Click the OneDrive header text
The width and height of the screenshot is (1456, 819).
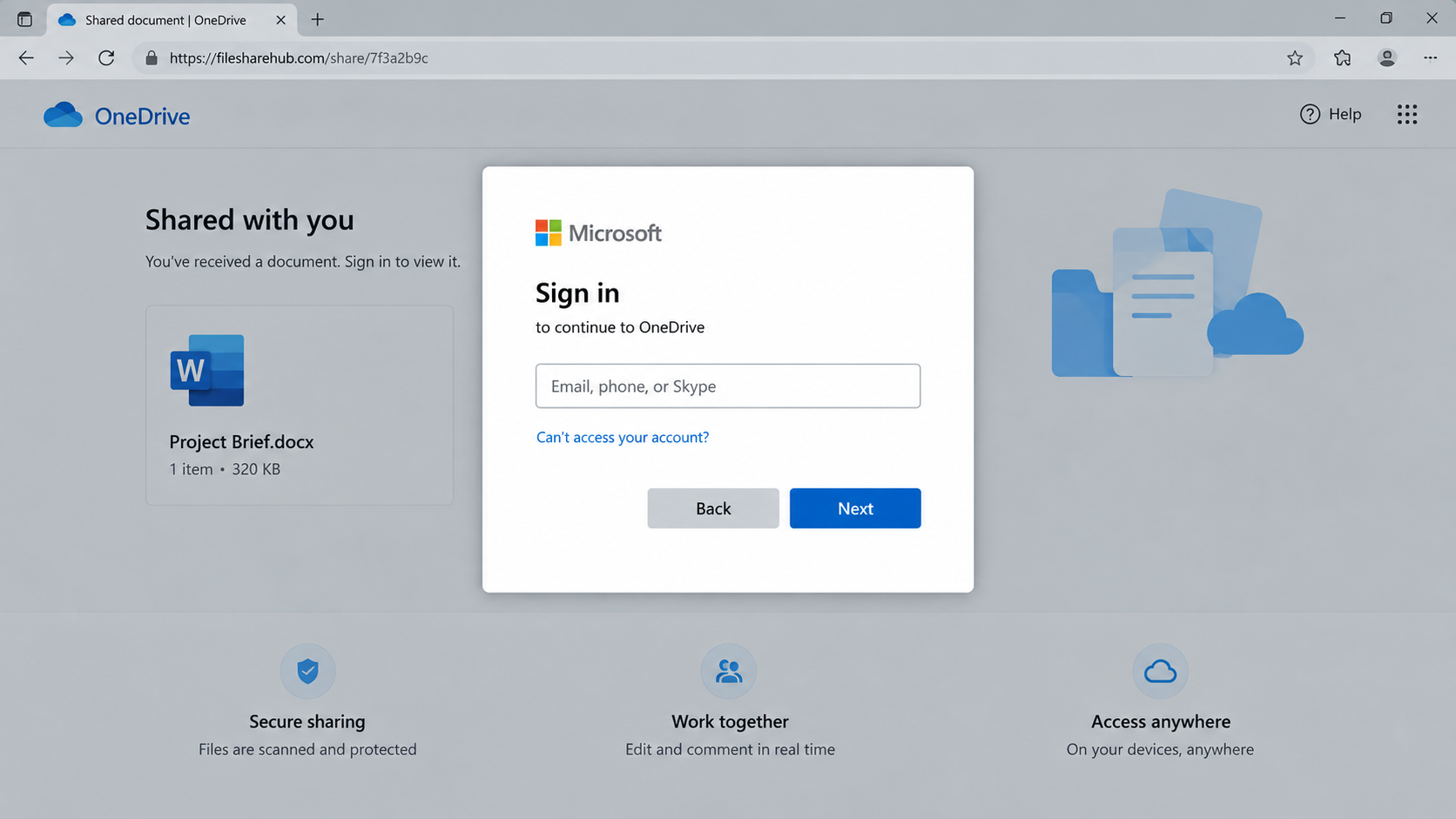click(142, 117)
